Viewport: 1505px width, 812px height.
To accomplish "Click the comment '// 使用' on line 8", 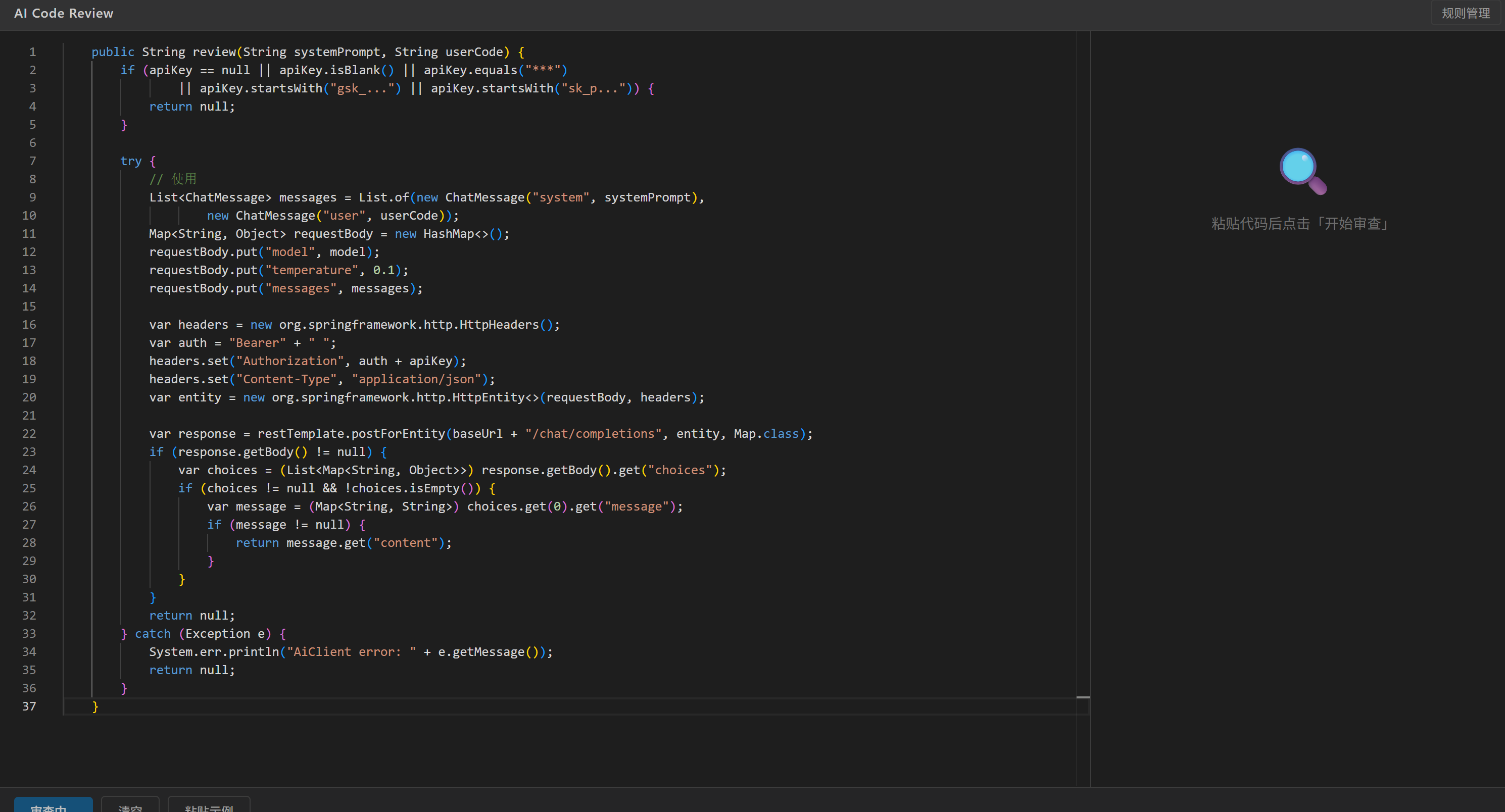I will tap(173, 179).
